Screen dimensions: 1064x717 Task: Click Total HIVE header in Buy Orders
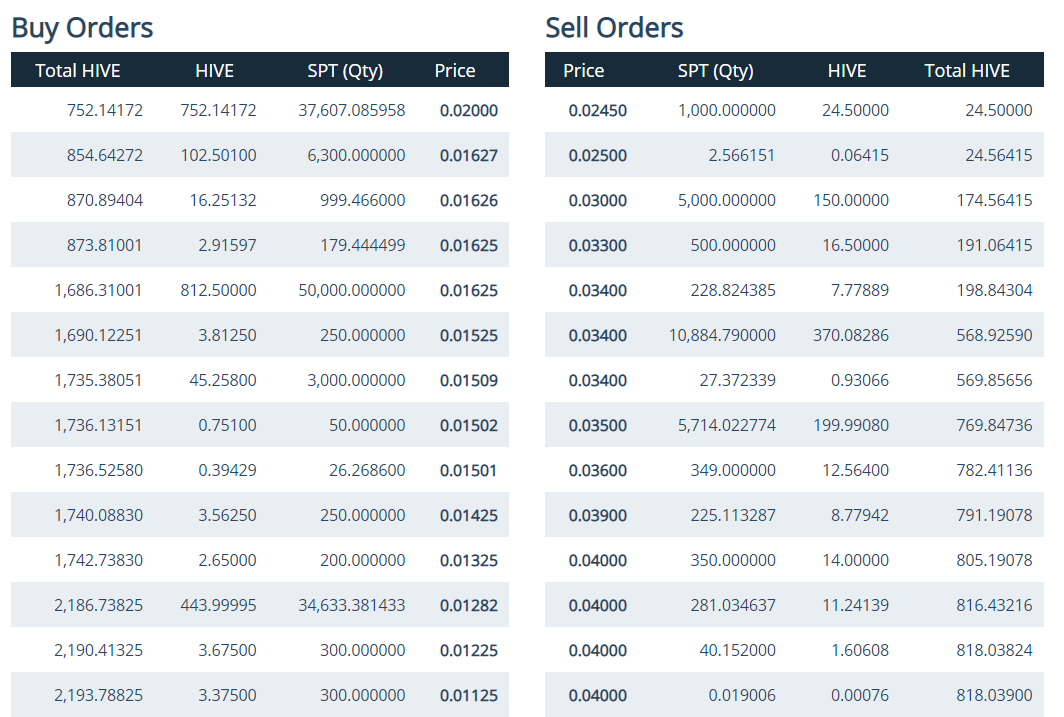tap(78, 71)
